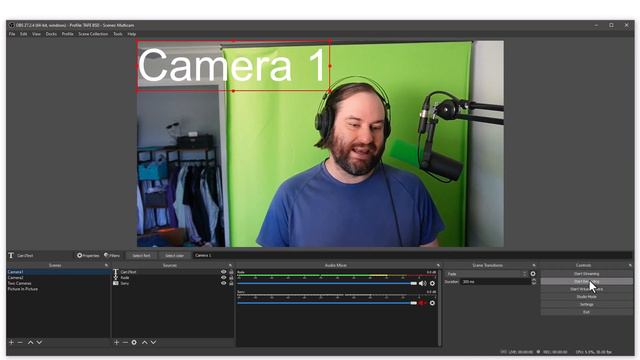Open the Edit menu
Image resolution: width=640 pixels, height=360 pixels.
24,34
